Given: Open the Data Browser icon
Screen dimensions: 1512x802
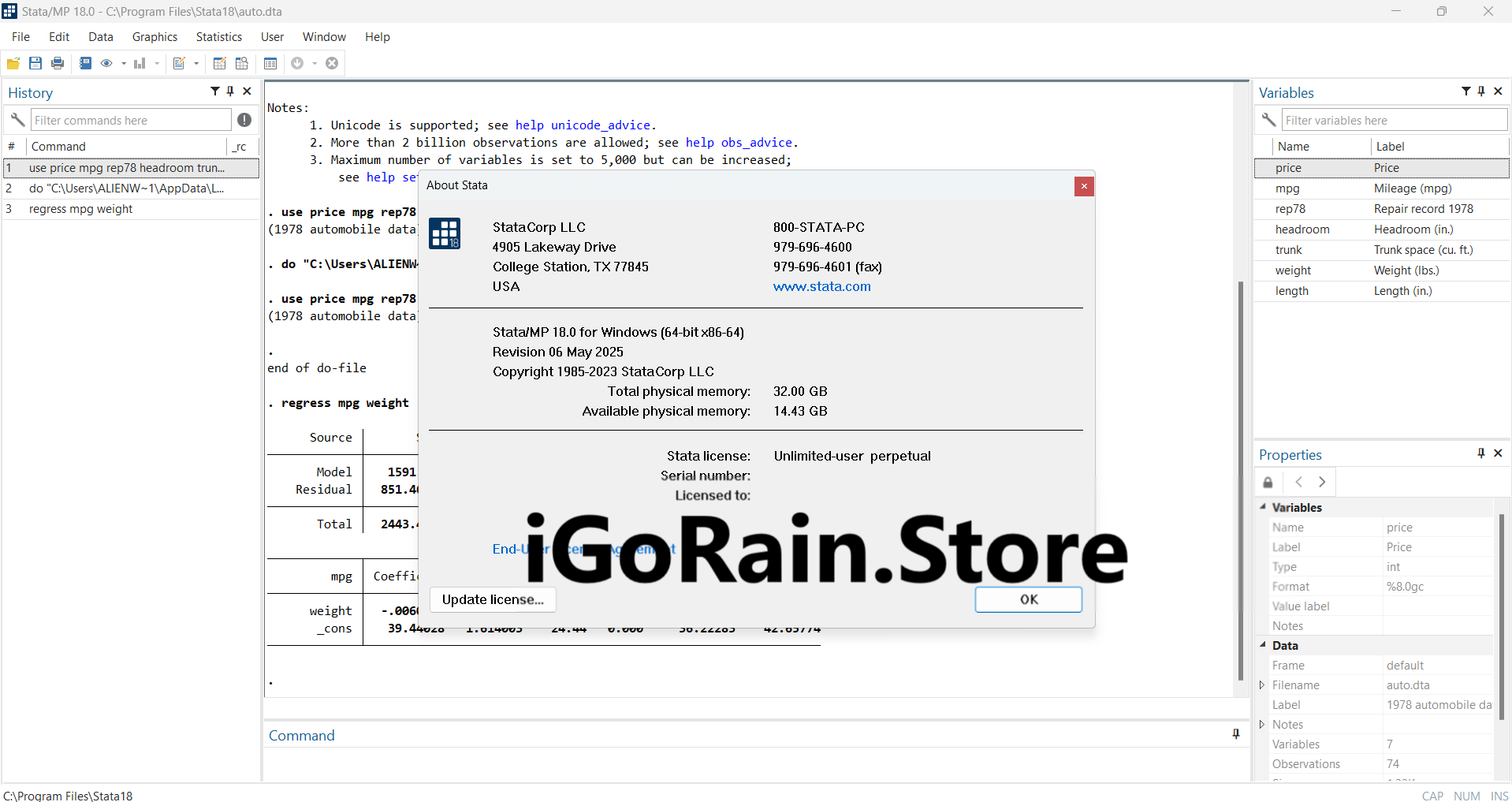Looking at the screenshot, I should pos(242,63).
